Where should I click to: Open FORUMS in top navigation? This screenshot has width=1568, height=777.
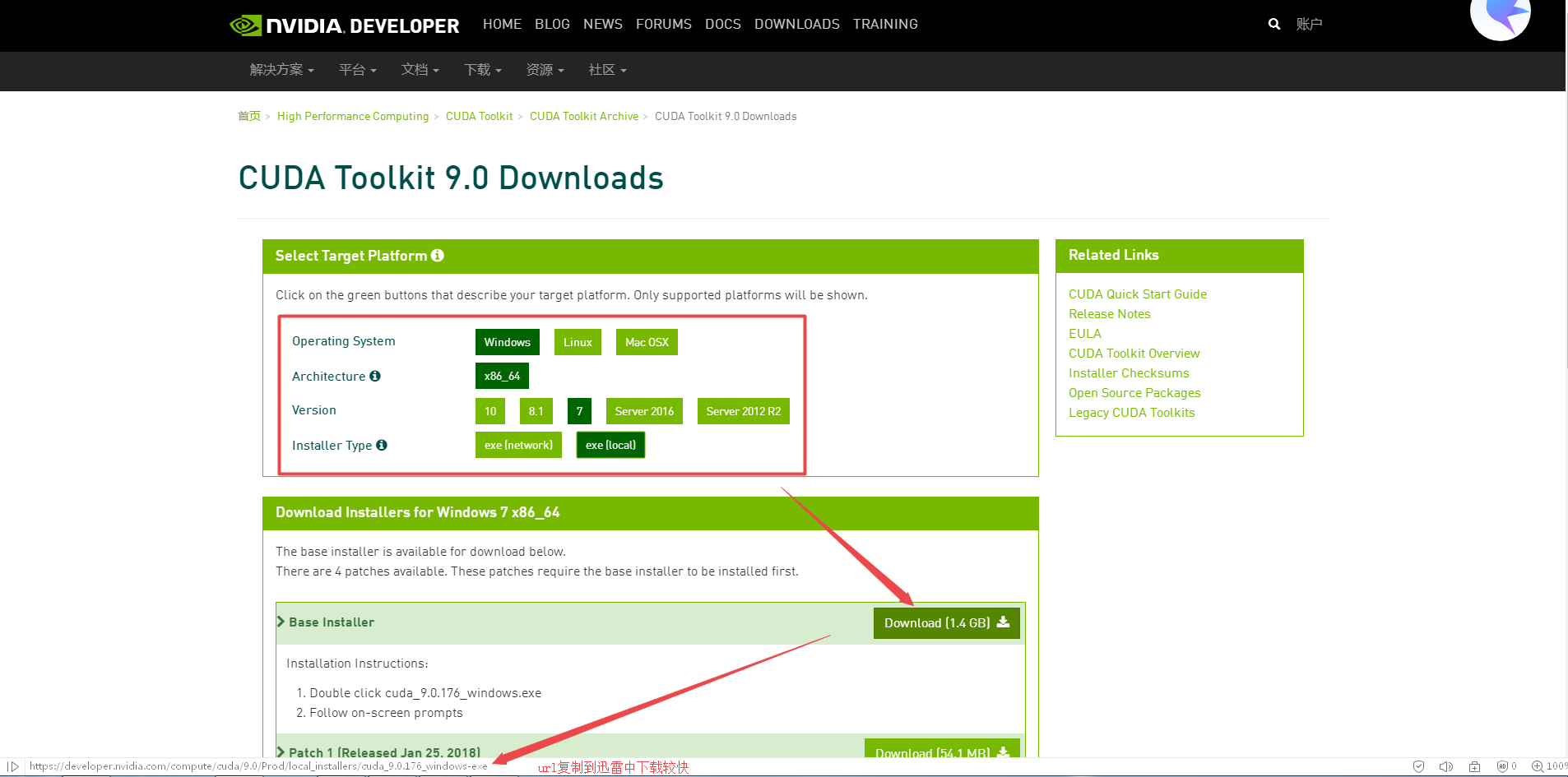664,24
